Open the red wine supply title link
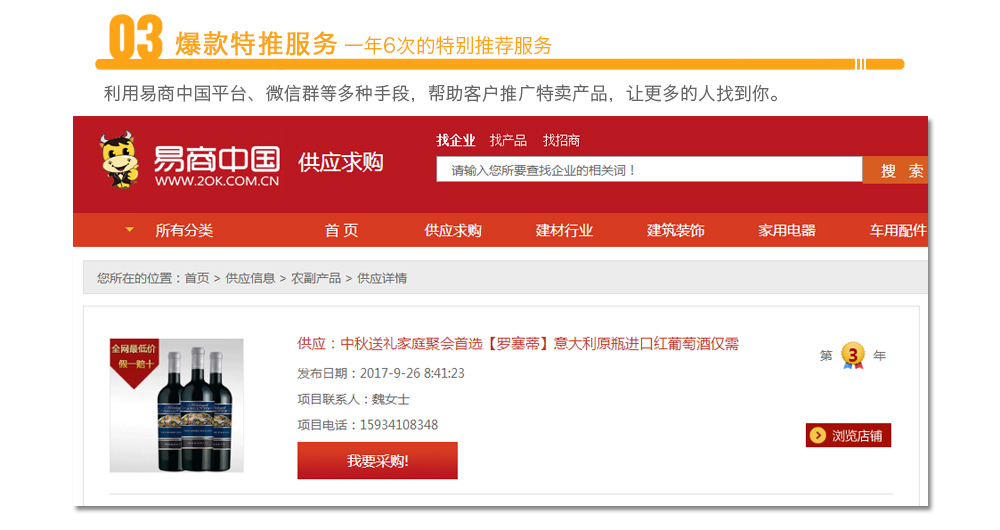The width and height of the screenshot is (1000, 530). (x=518, y=344)
